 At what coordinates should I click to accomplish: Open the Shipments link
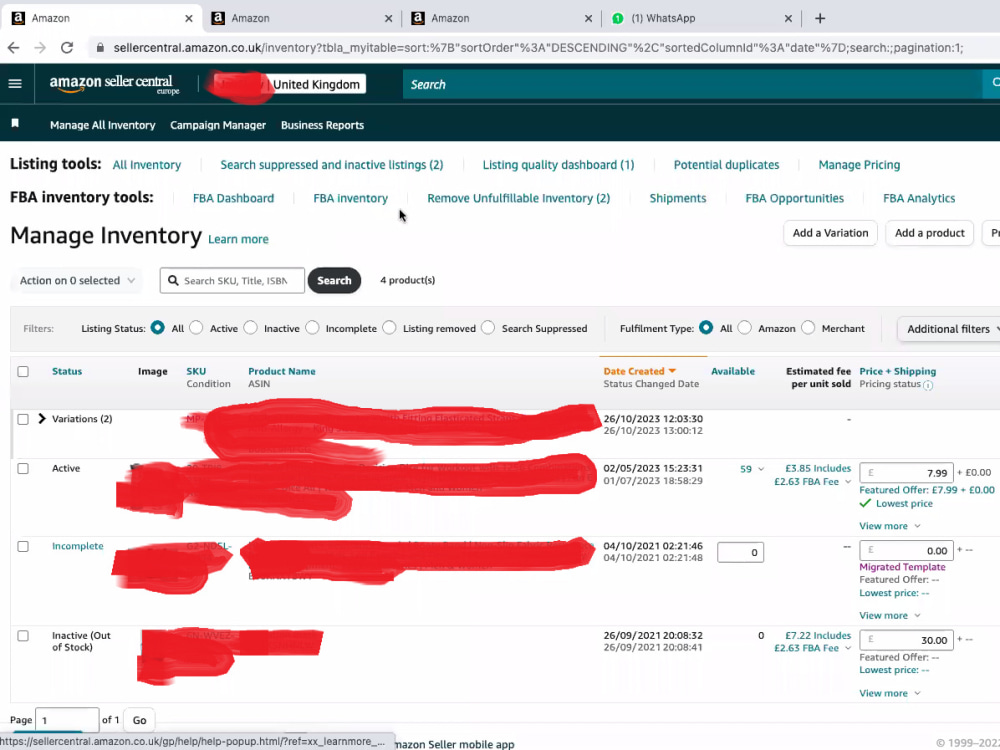coord(677,198)
